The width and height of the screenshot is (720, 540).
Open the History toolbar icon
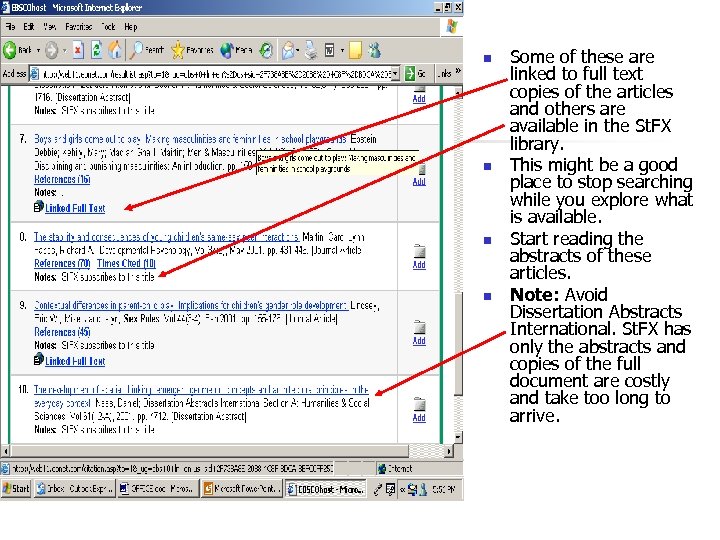(x=266, y=50)
